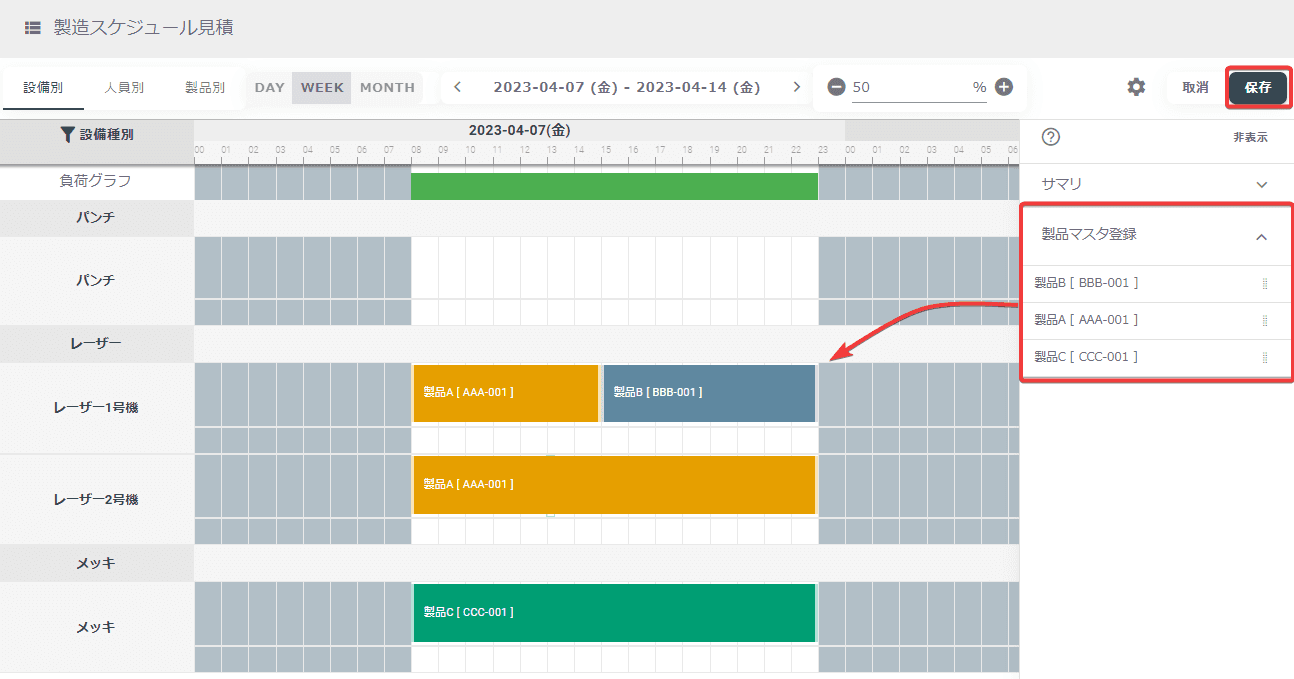The height and width of the screenshot is (679, 1294).
Task: Select the WEEK view toggle
Action: click(x=322, y=87)
